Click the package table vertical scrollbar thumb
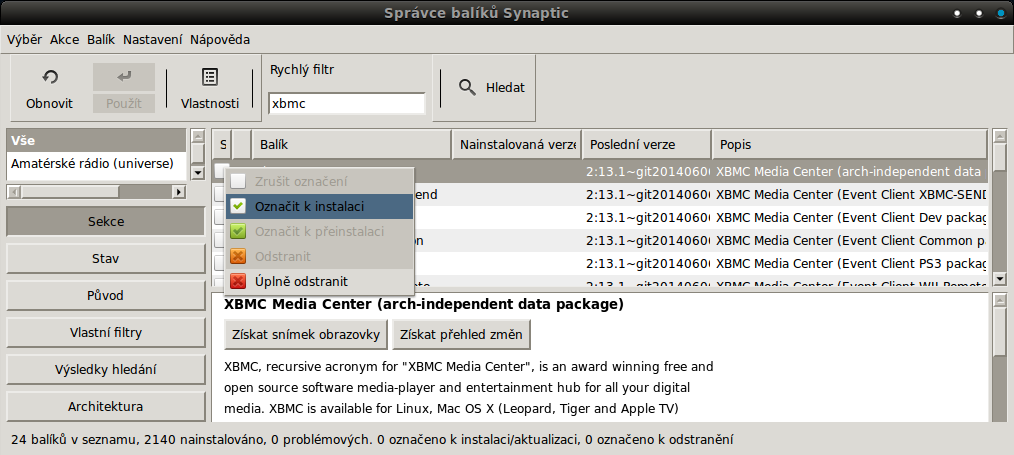Image resolution: width=1014 pixels, height=455 pixels. click(1000, 156)
